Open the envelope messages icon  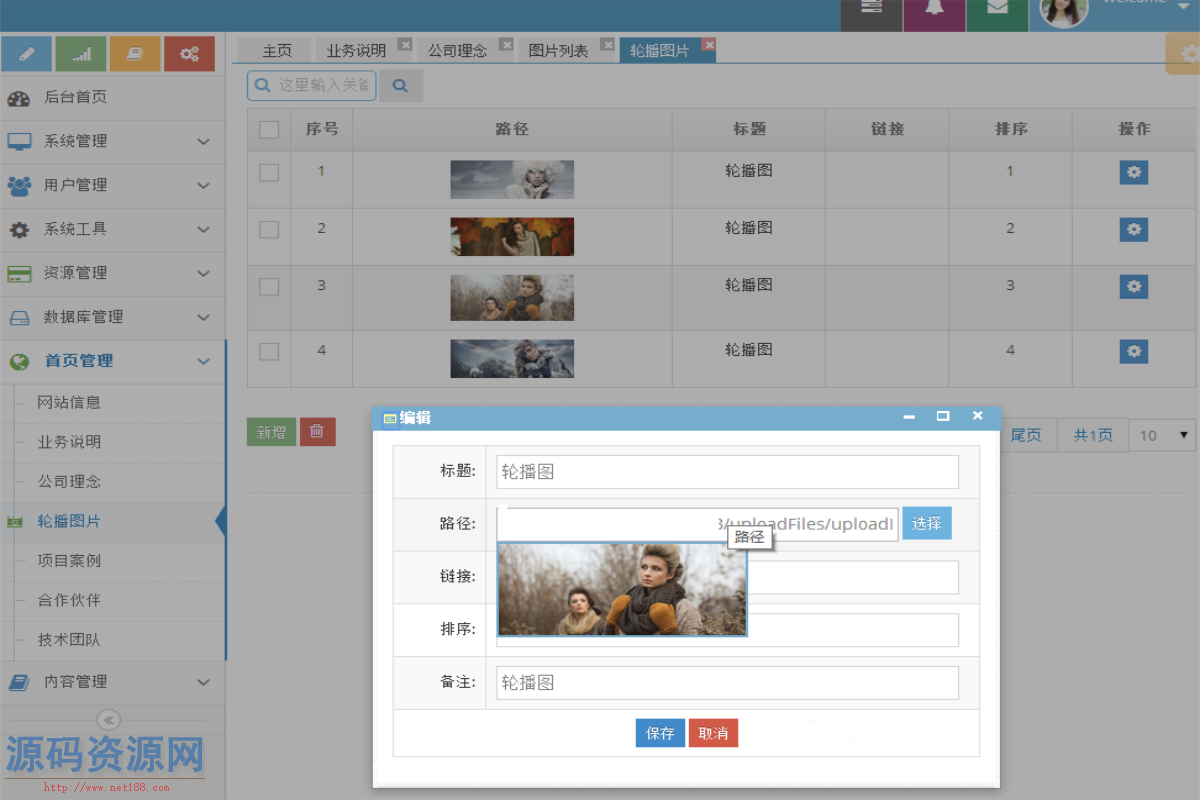pos(997,8)
